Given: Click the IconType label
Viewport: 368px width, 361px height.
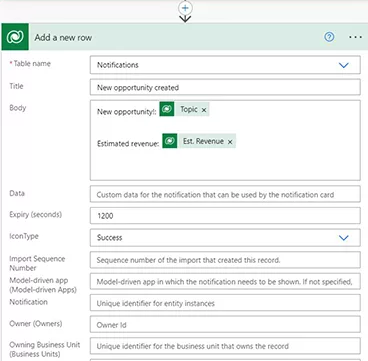Looking at the screenshot, I should click(24, 236).
